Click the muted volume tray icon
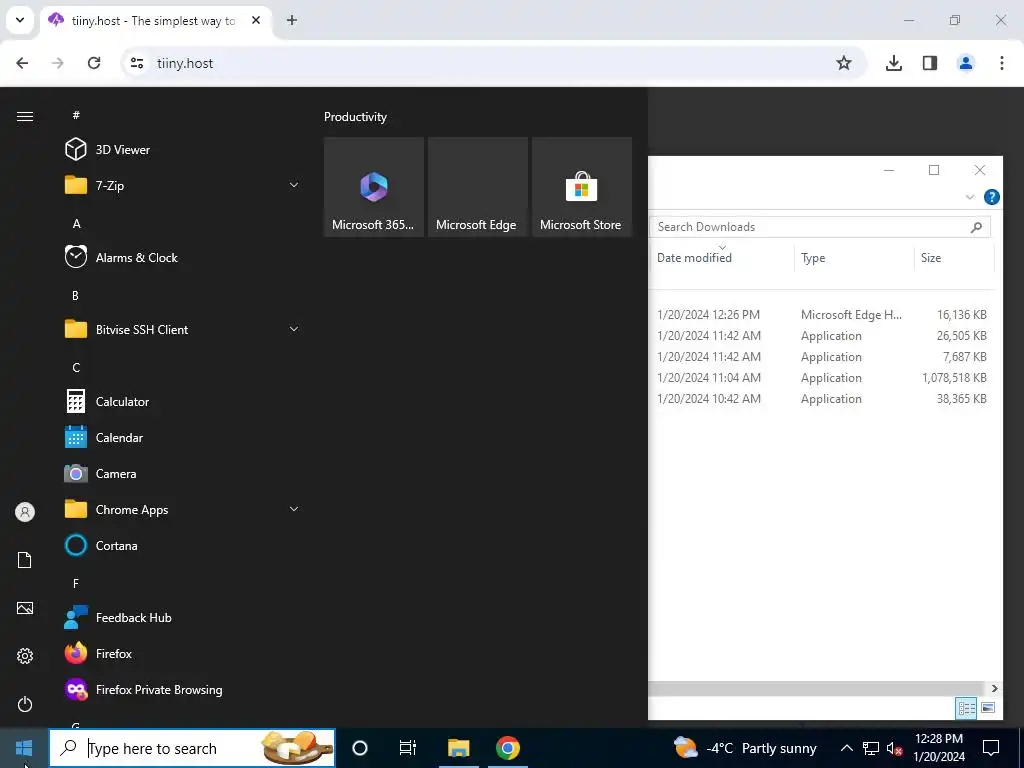 pyautogui.click(x=894, y=748)
